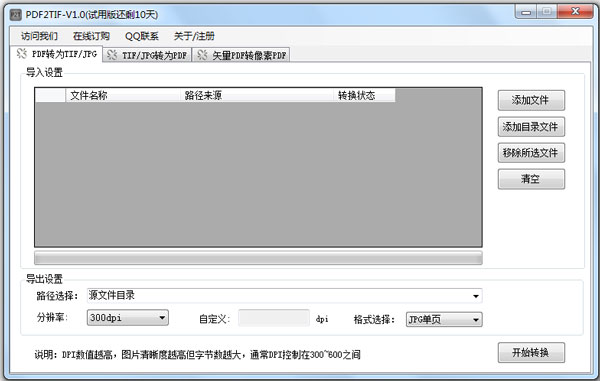This screenshot has height=381, width=600.
Task: Click the 移除所选文件 button
Action: (x=531, y=153)
